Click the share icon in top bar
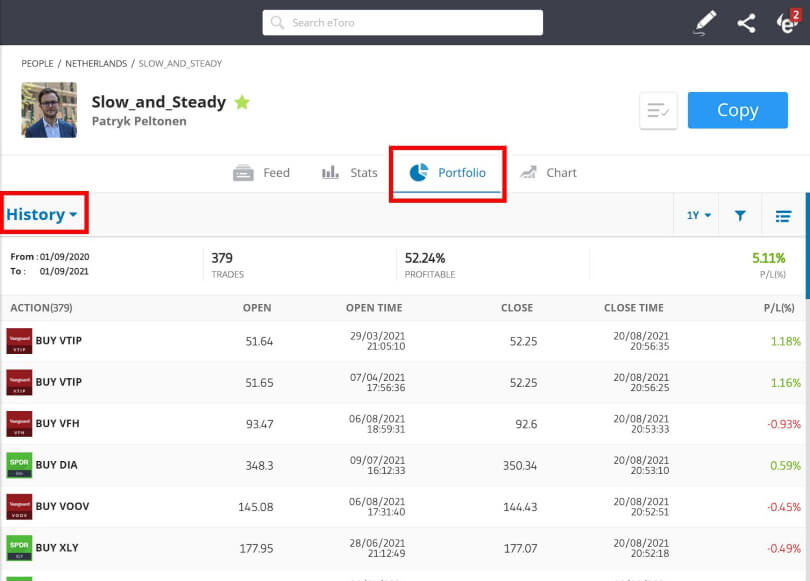Image resolution: width=810 pixels, height=581 pixels. click(746, 23)
